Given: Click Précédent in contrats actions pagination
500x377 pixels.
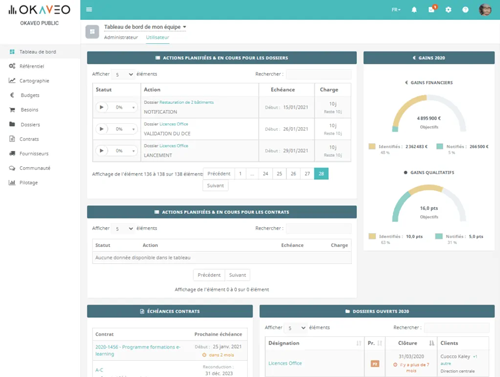Looking at the screenshot, I should pyautogui.click(x=209, y=275).
